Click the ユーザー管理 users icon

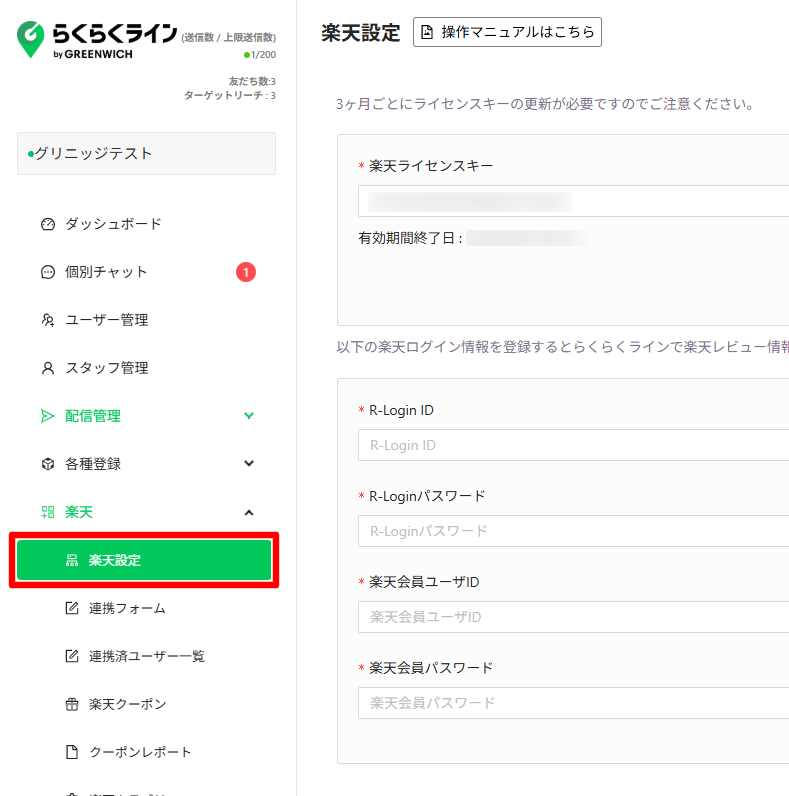pos(48,320)
